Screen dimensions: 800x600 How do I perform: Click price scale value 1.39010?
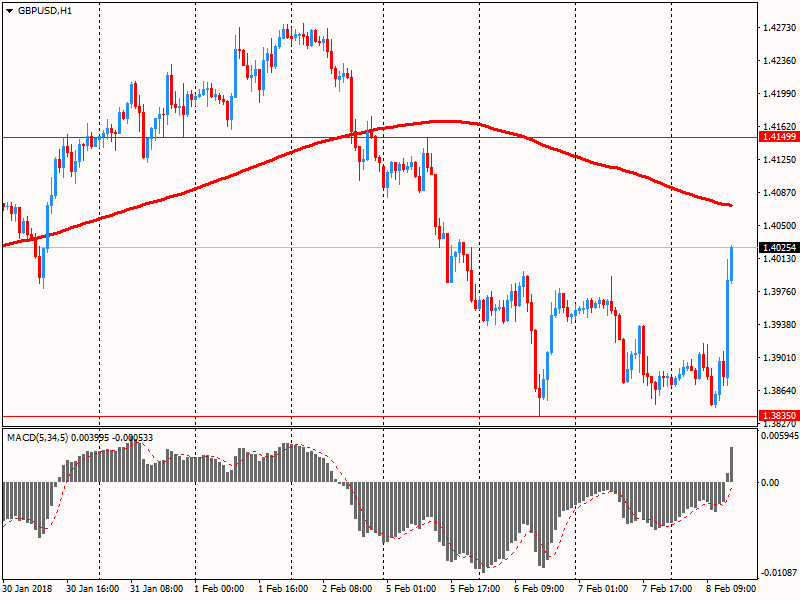(779, 358)
